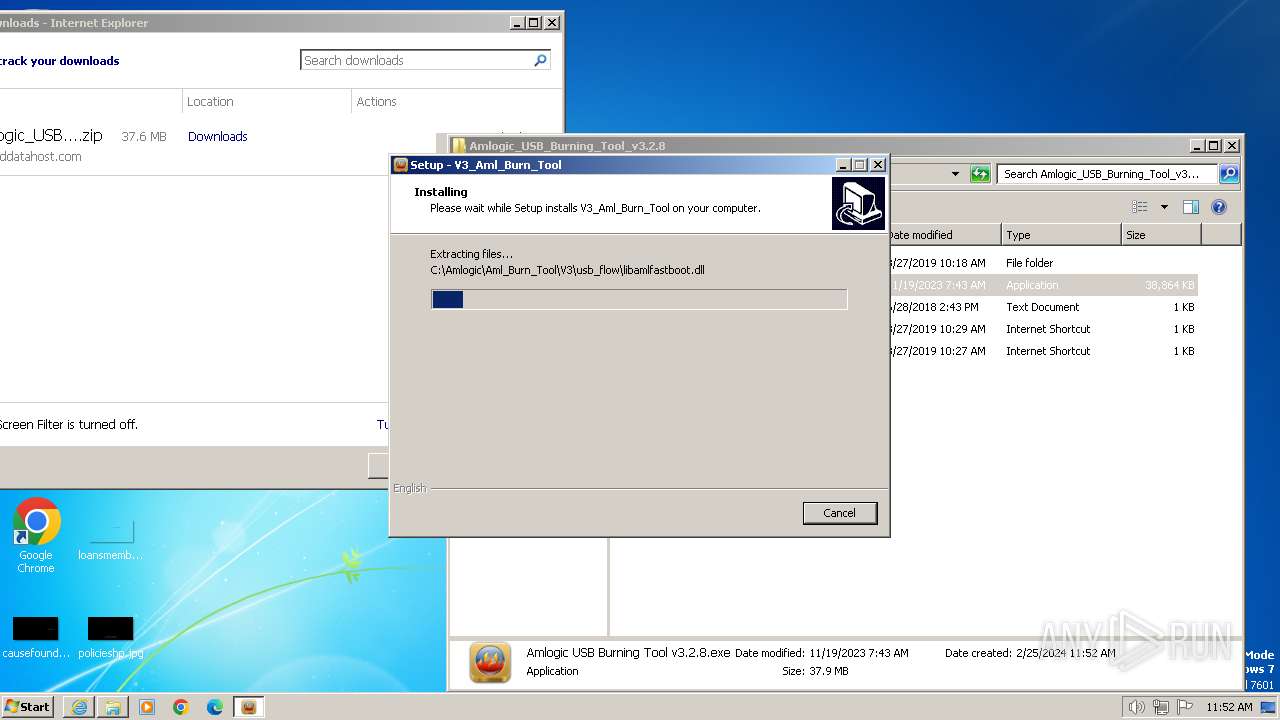The image size is (1280, 720).
Task: Open Internet Explorer from taskbar
Action: tap(79, 707)
